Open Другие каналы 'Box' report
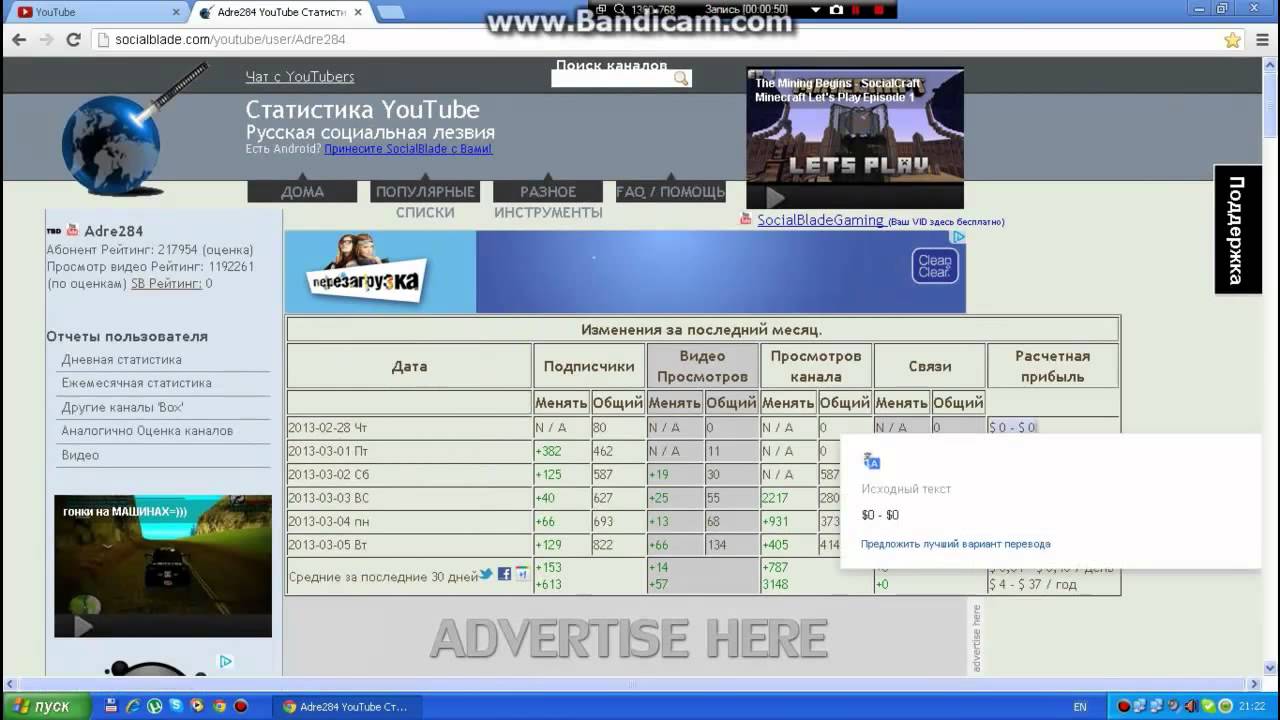Viewport: 1280px width, 720px height. [122, 407]
